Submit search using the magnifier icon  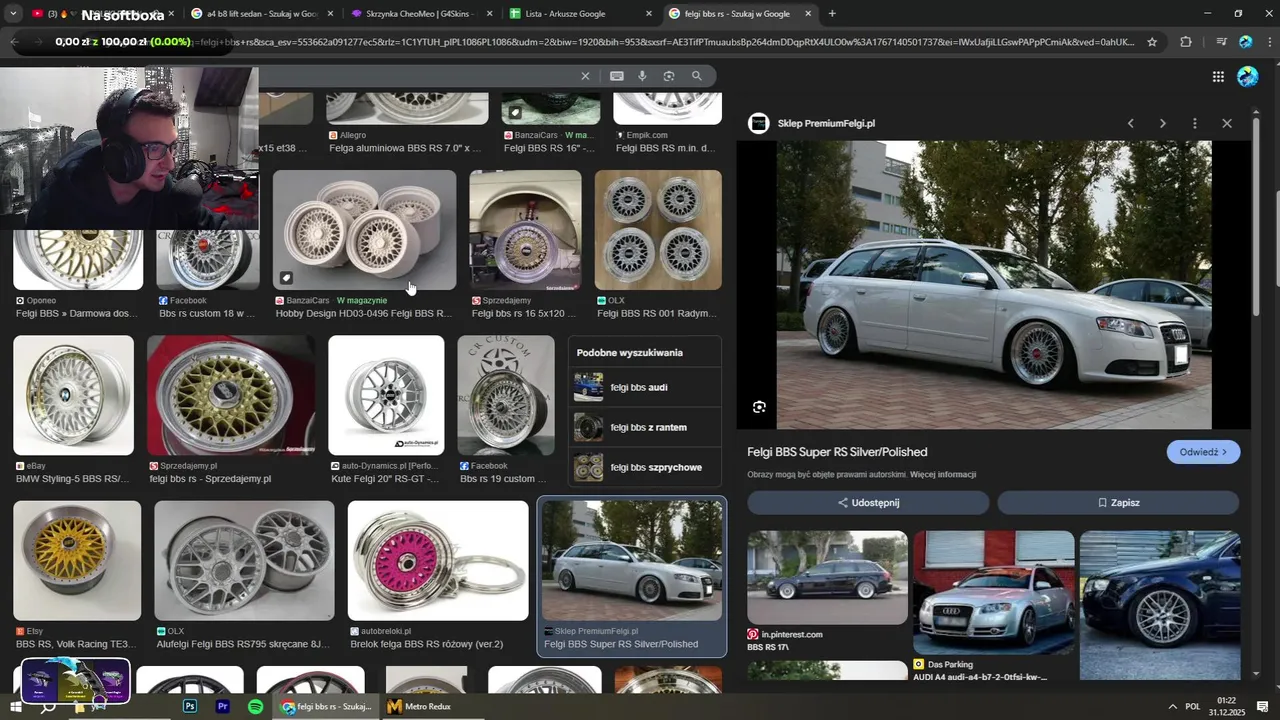(x=697, y=76)
